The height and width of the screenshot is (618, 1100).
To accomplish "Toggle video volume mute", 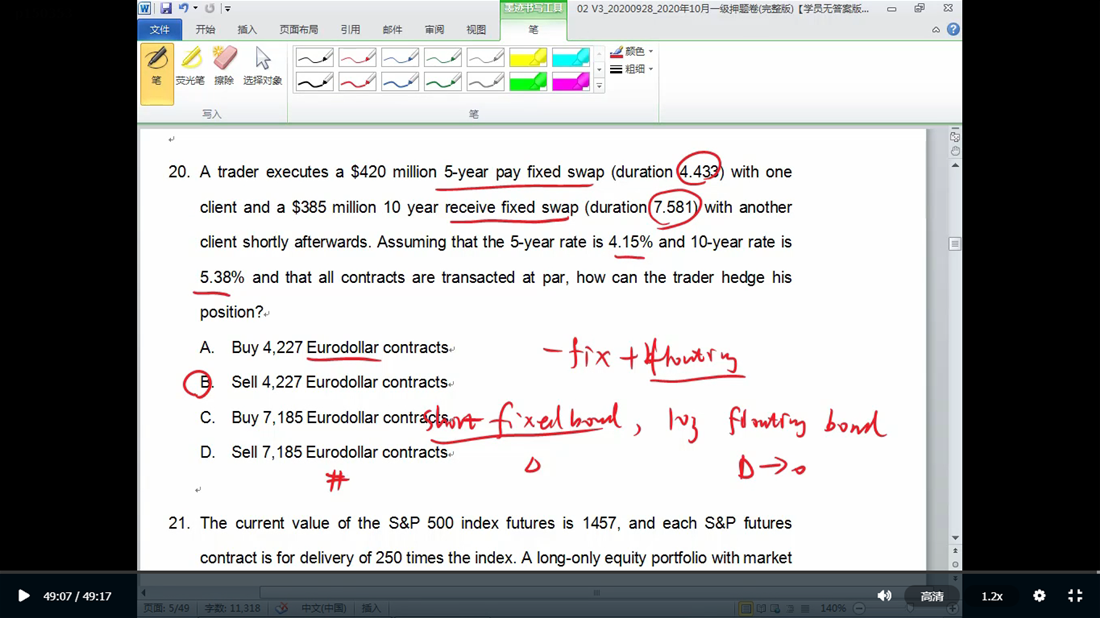I will click(x=884, y=596).
